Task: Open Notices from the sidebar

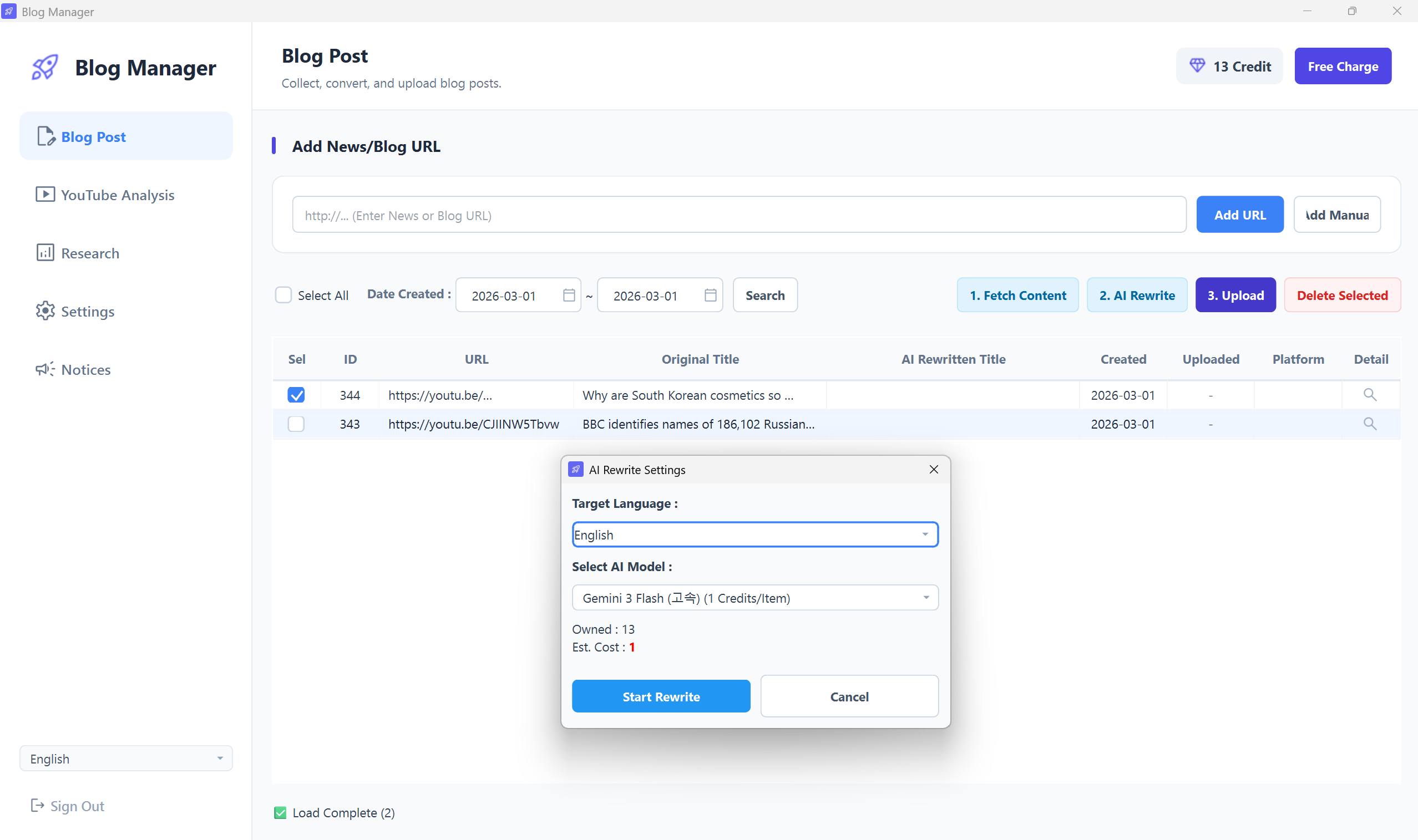Action: [x=85, y=369]
